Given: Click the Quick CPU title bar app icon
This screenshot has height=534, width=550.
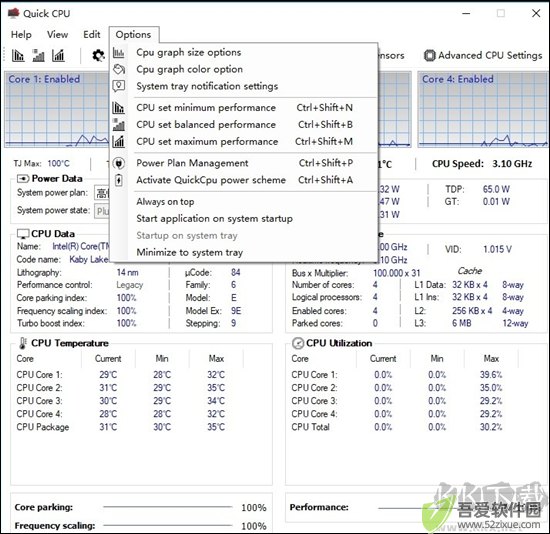Looking at the screenshot, I should [x=13, y=13].
